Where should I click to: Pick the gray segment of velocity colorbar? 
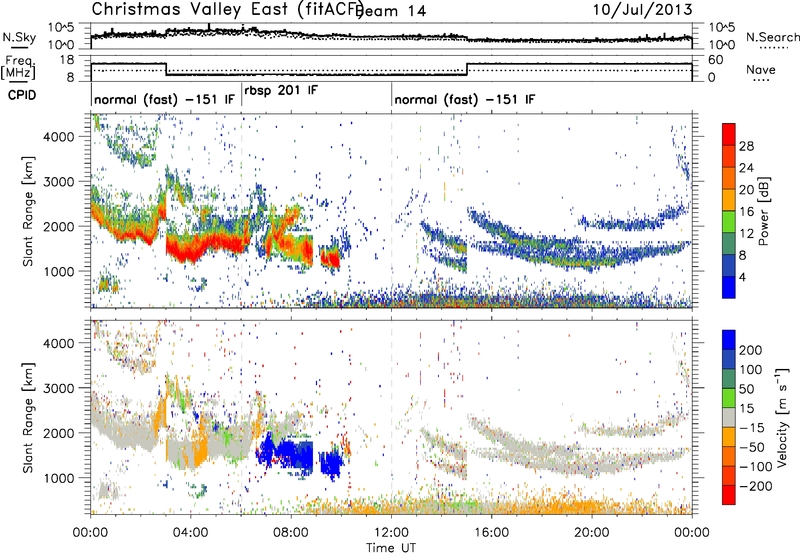click(729, 417)
